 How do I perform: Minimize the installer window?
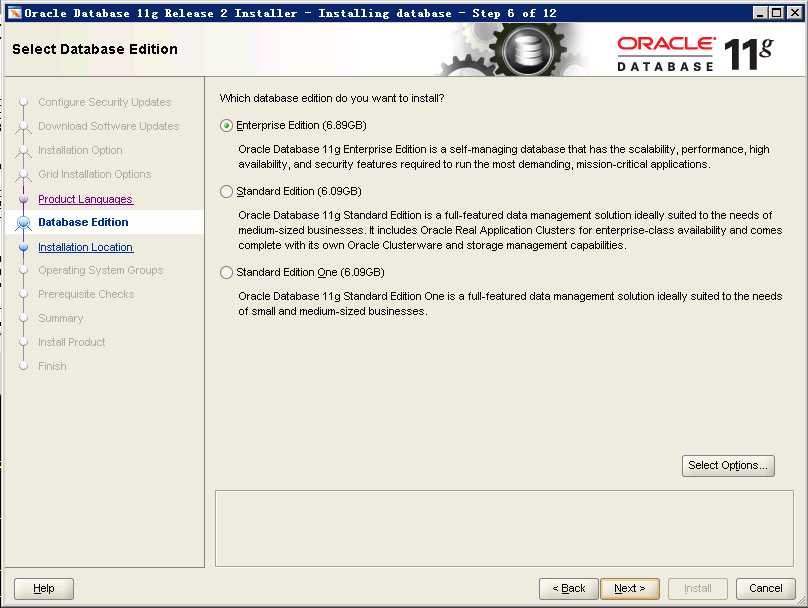click(x=760, y=13)
